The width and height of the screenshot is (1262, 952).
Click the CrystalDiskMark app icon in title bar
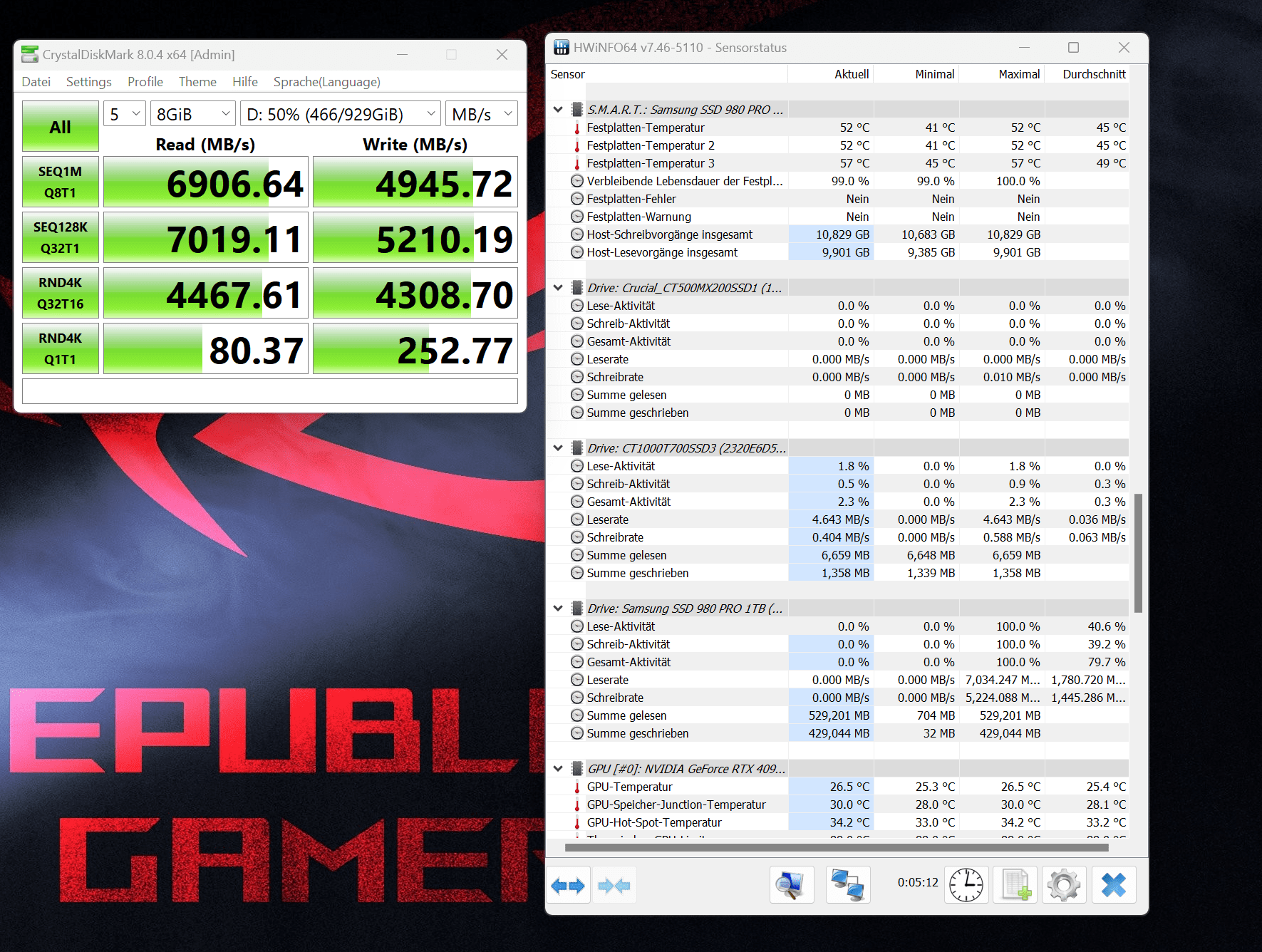[30, 54]
